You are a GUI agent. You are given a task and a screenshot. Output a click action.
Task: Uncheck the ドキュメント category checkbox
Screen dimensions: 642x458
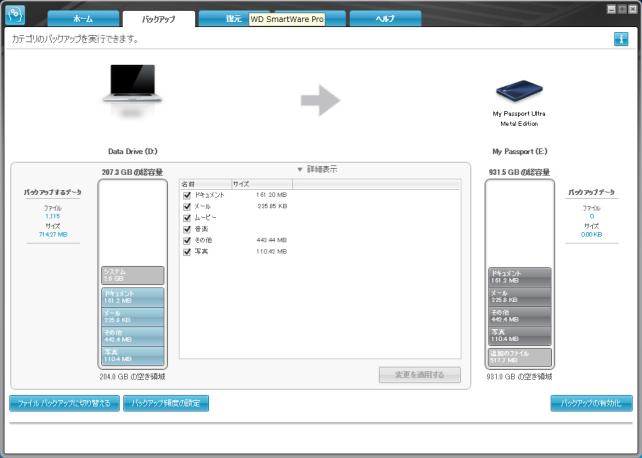[x=187, y=195]
